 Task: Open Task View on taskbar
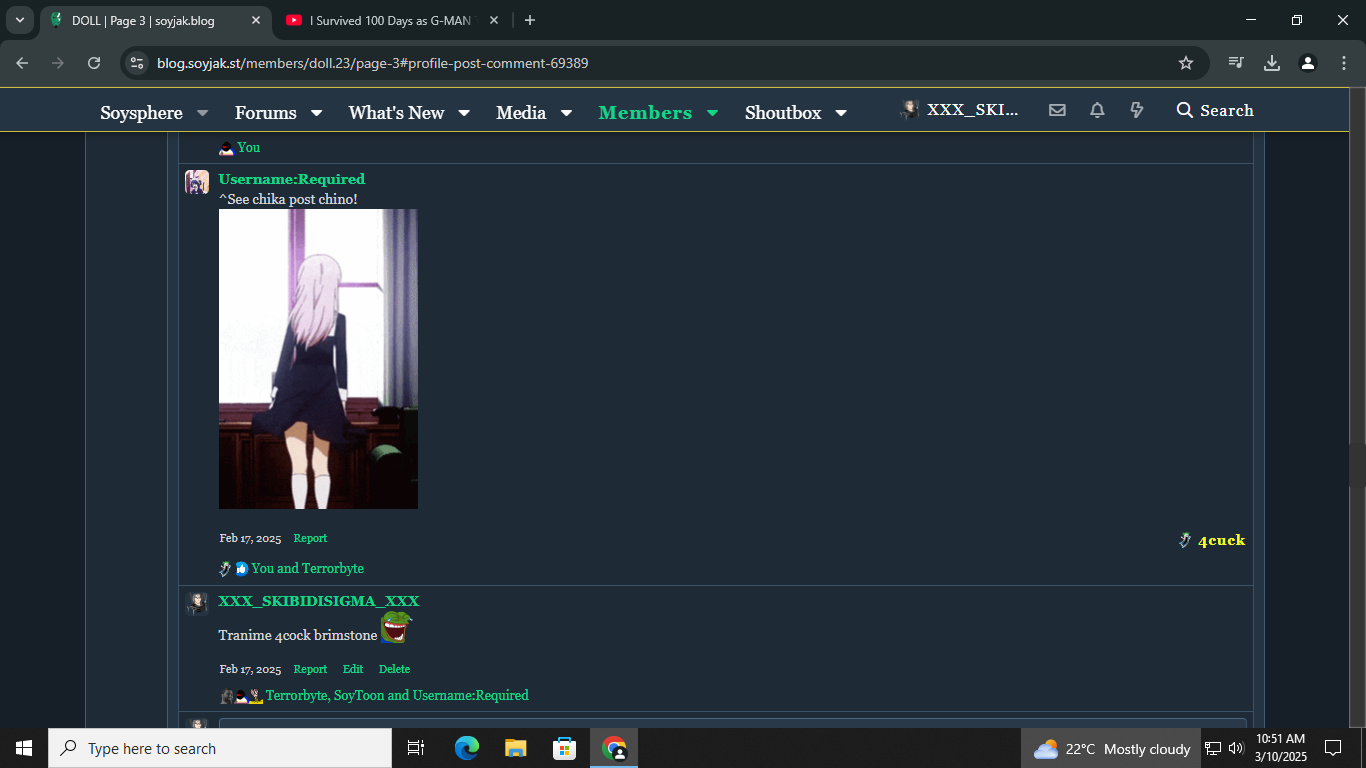point(416,748)
